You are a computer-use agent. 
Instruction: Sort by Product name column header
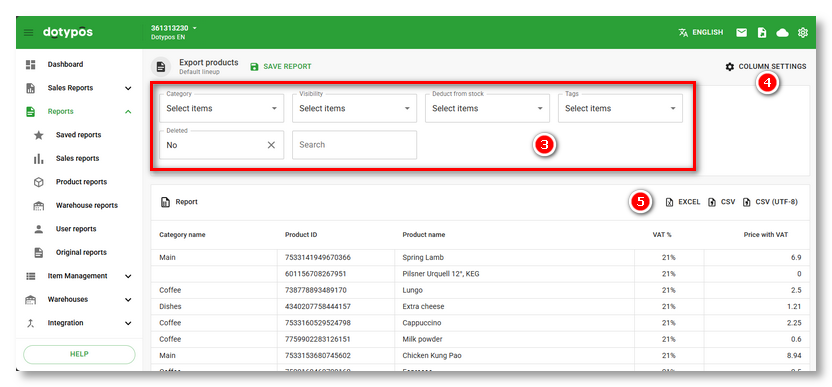point(423,235)
